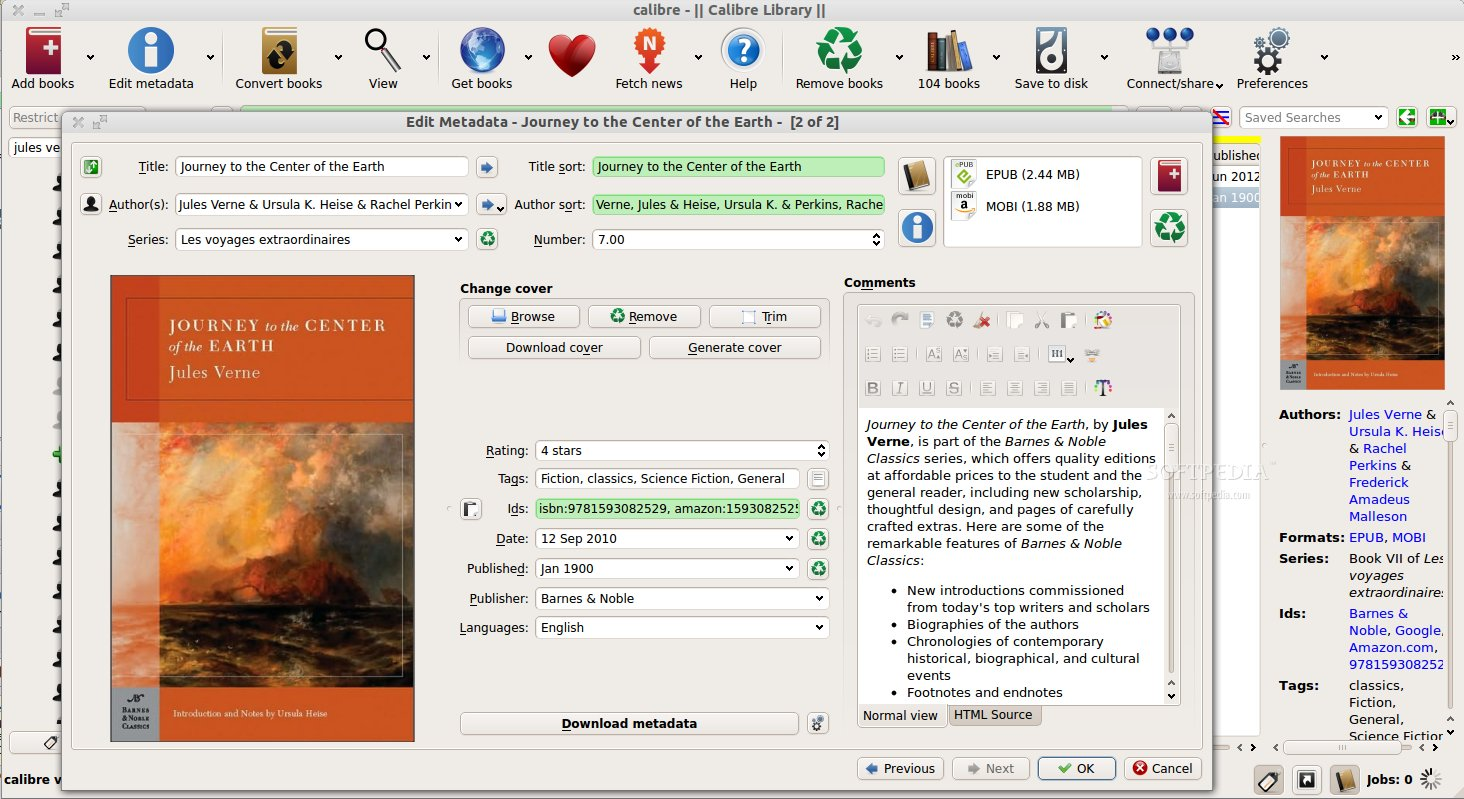The image size is (1464, 799).
Task: Toggle bold in comments editor
Action: click(x=873, y=388)
